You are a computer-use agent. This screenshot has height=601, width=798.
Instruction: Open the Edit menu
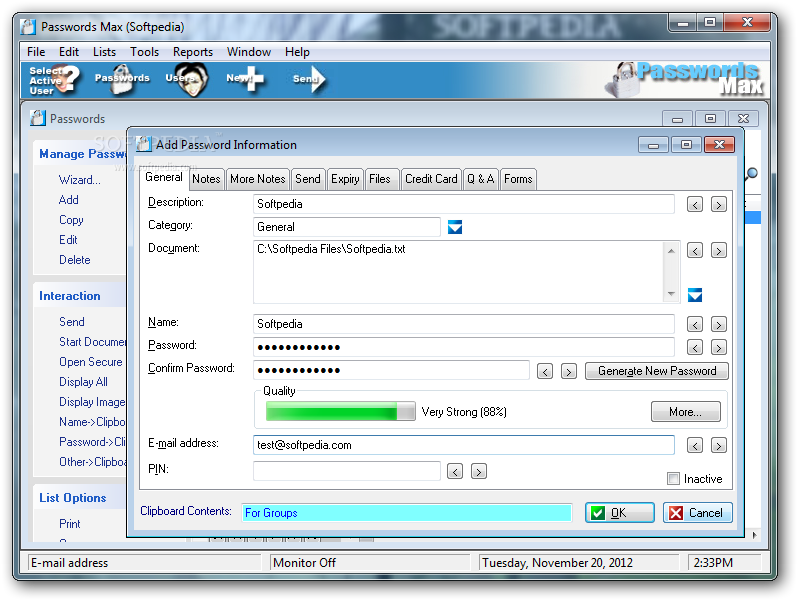pos(69,52)
